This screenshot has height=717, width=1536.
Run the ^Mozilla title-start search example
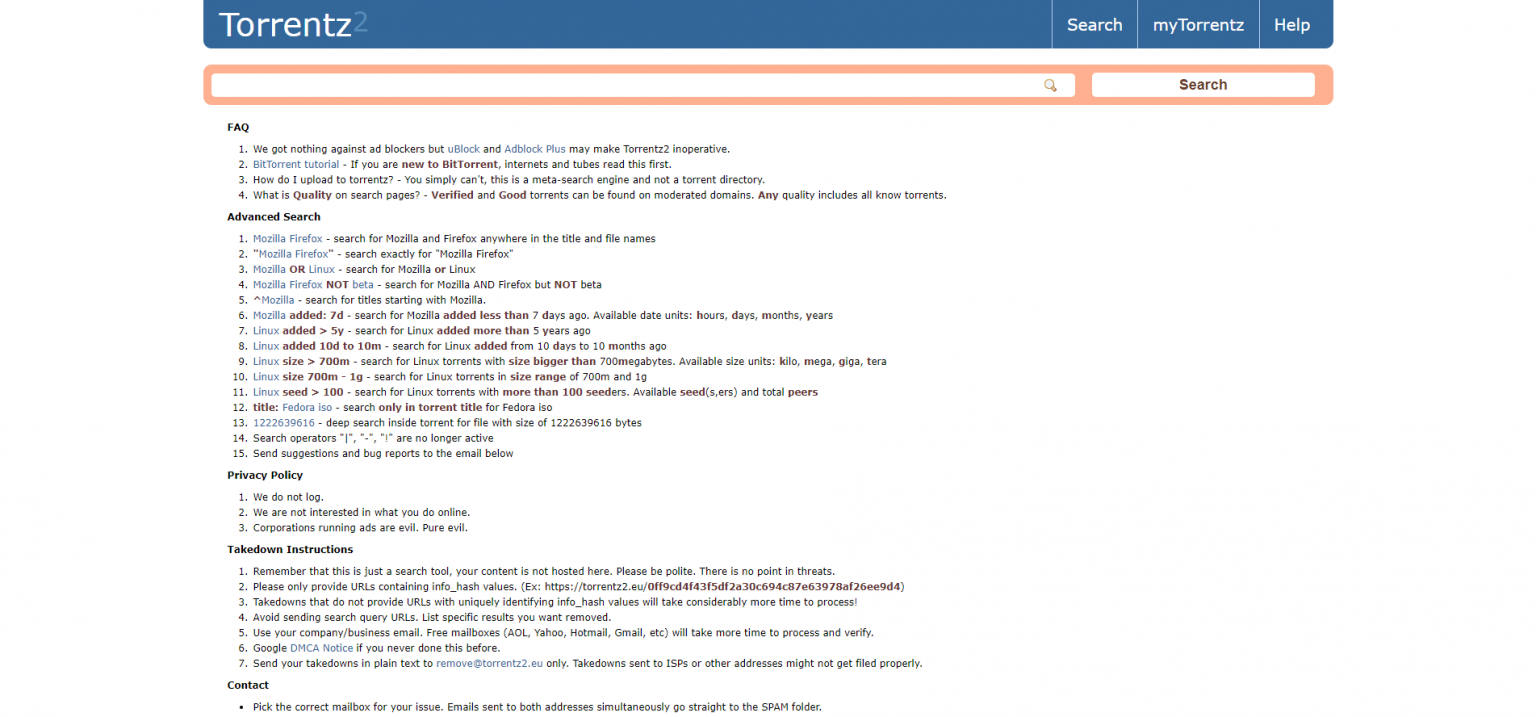[276, 299]
